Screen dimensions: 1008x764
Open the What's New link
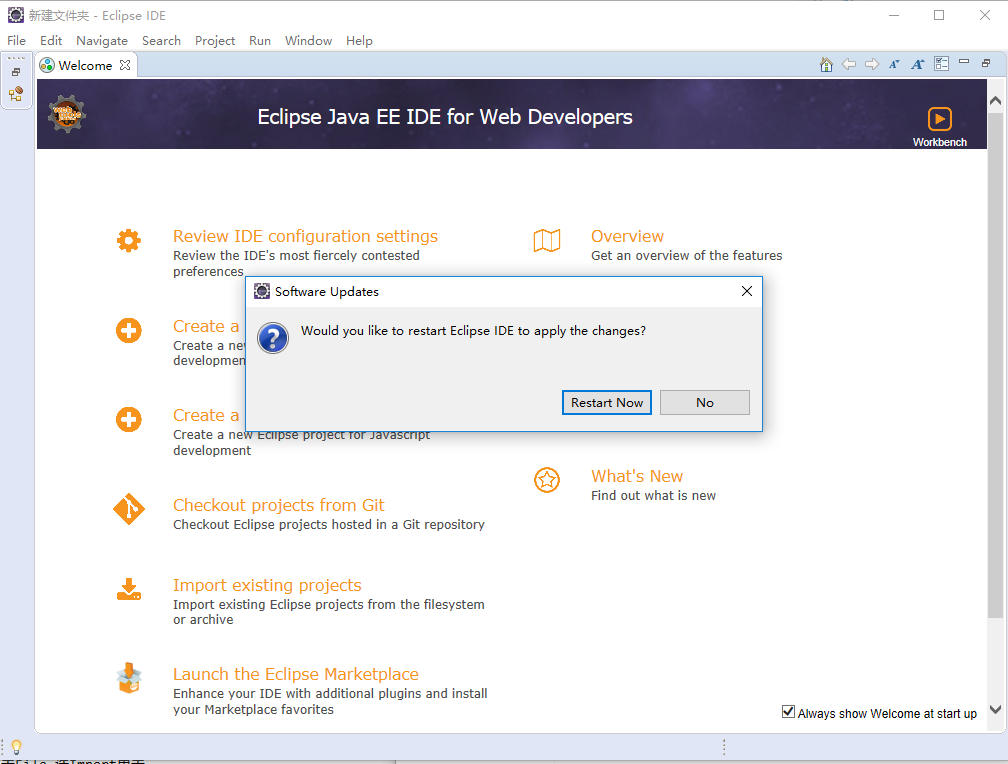pyautogui.click(x=637, y=476)
